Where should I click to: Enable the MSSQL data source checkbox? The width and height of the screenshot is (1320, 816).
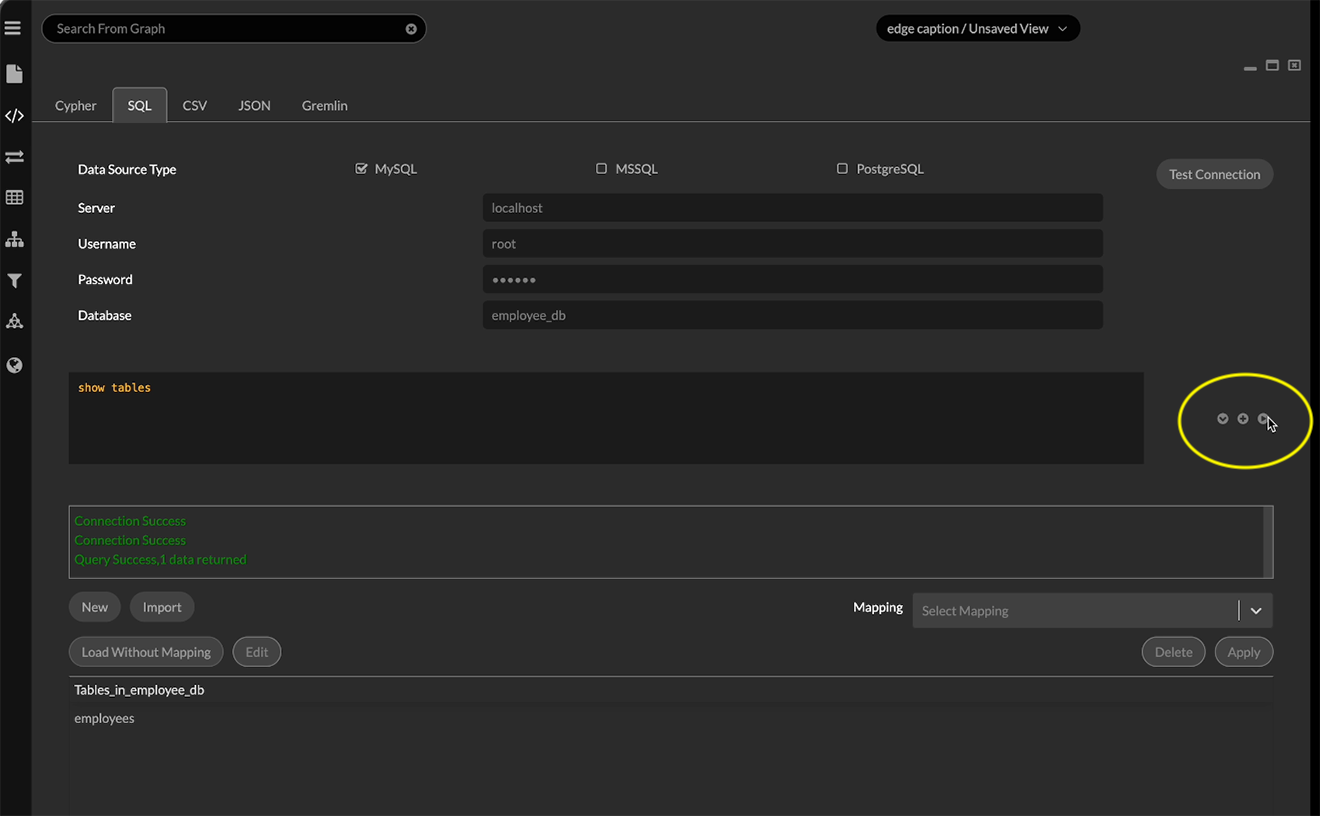point(601,168)
